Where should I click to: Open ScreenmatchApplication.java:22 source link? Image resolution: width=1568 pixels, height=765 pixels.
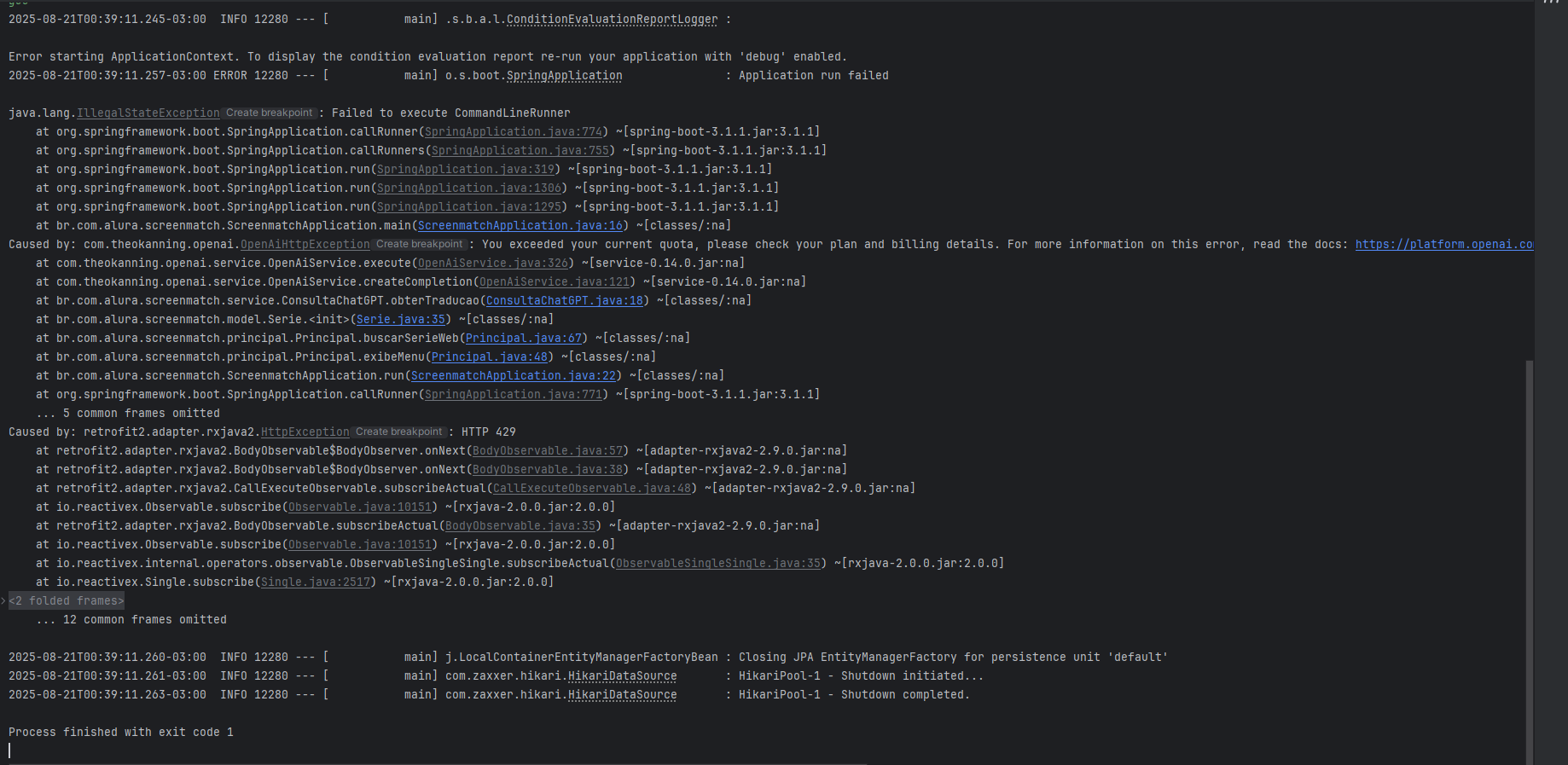[x=514, y=375]
